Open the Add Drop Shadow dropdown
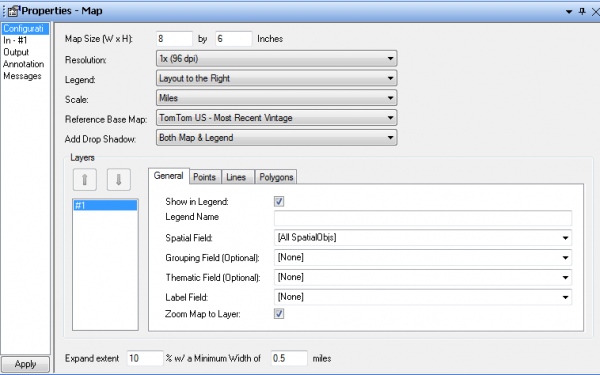 coord(276,138)
